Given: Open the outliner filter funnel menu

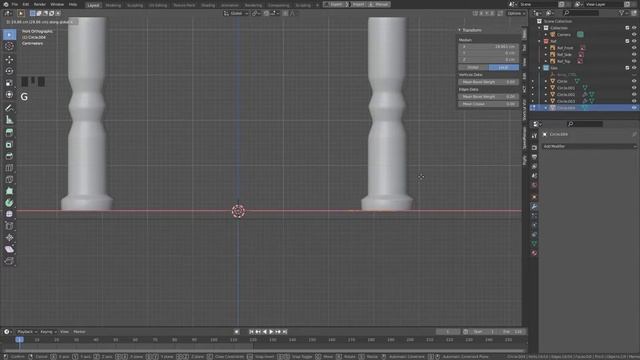Looking at the screenshot, I should (x=623, y=13).
